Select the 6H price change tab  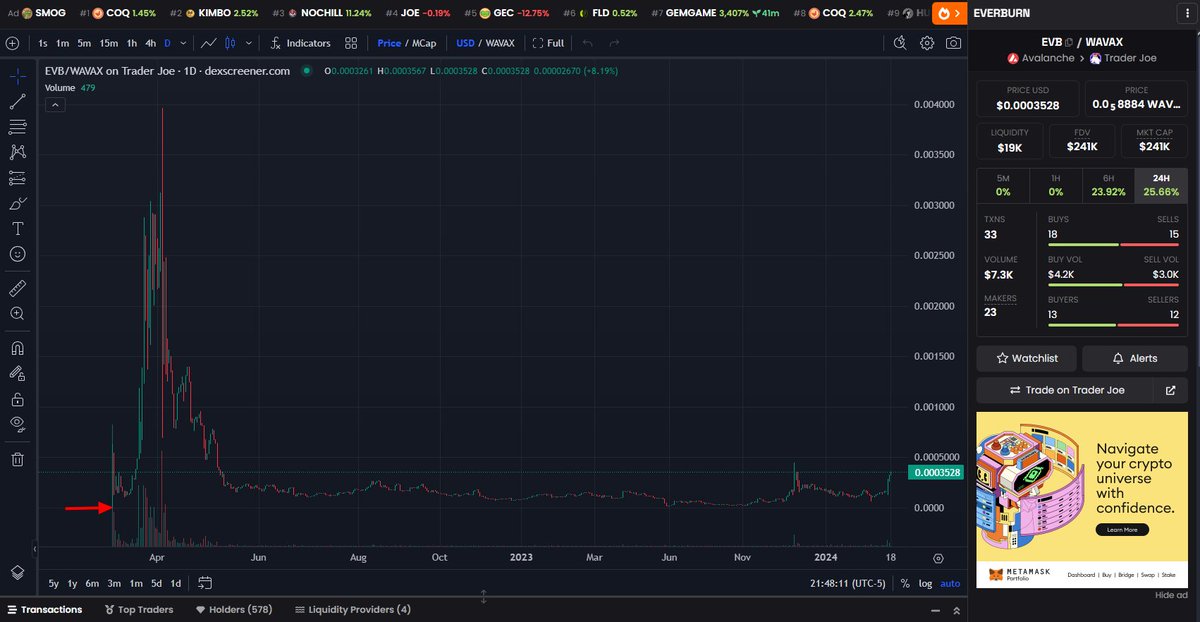[x=1108, y=185]
